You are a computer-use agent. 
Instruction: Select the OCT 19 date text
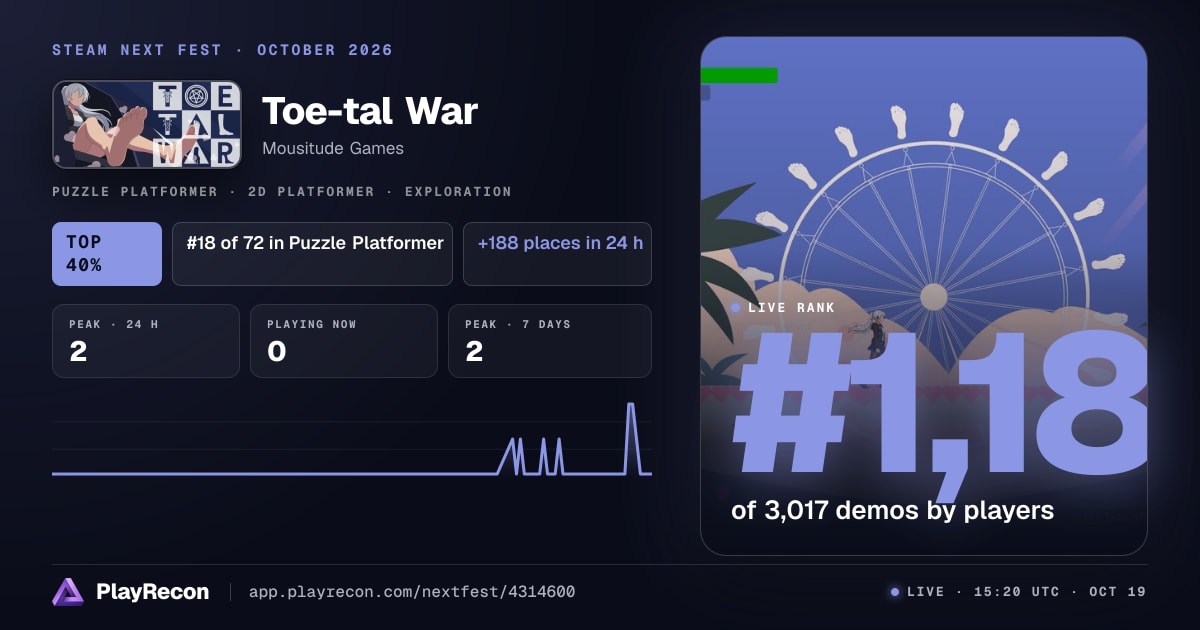pos(1118,592)
